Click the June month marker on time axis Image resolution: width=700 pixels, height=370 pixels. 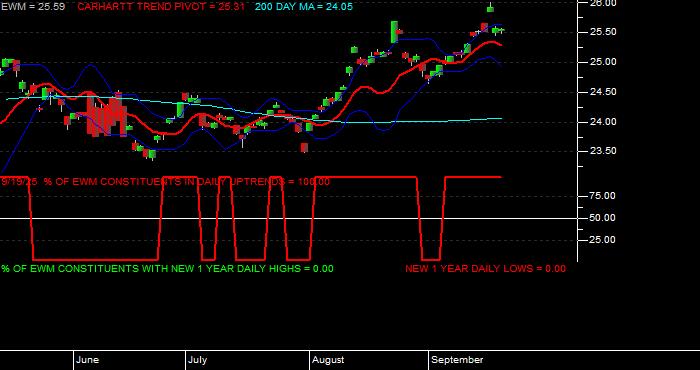[88, 360]
